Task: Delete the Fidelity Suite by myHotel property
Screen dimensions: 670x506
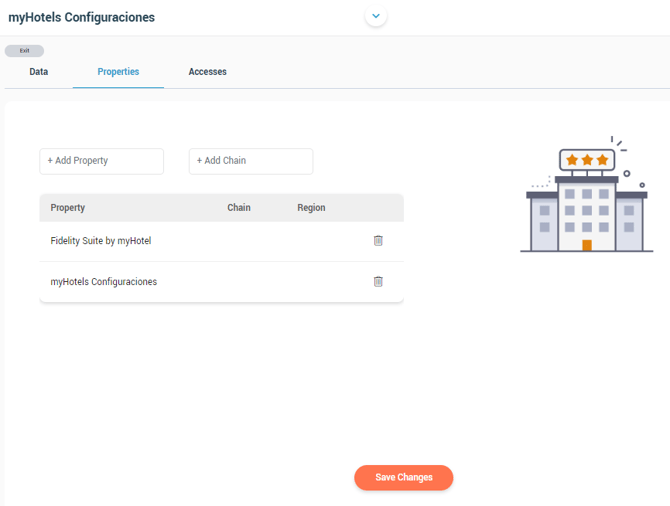Action: click(378, 241)
